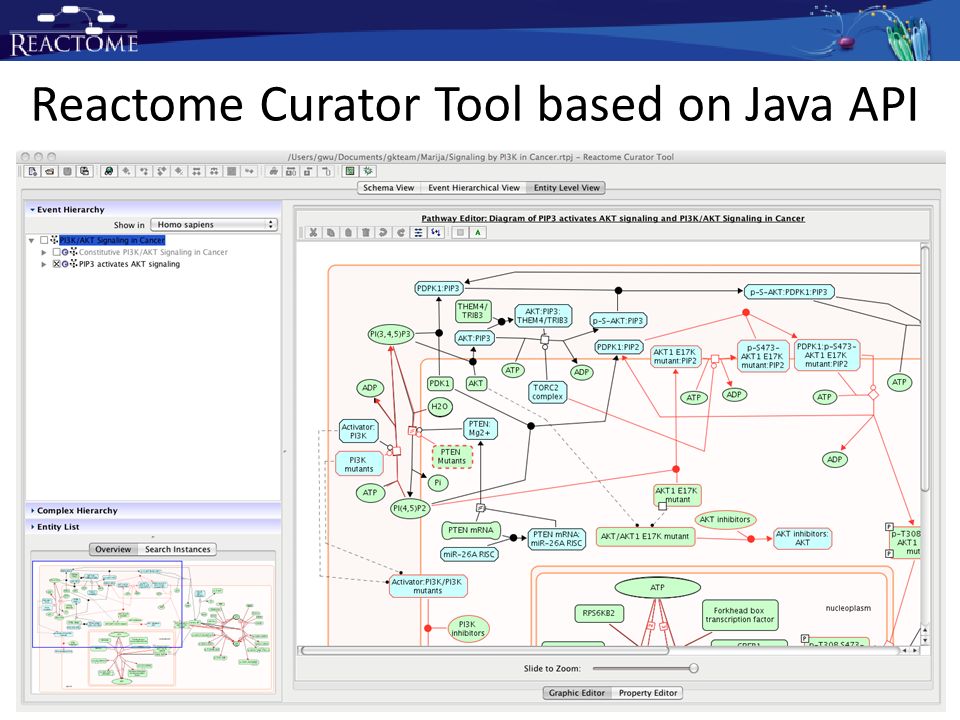Viewport: 960px width, 720px height.
Task: Click the layout alignment icon in Pathway Editor
Action: click(x=418, y=233)
